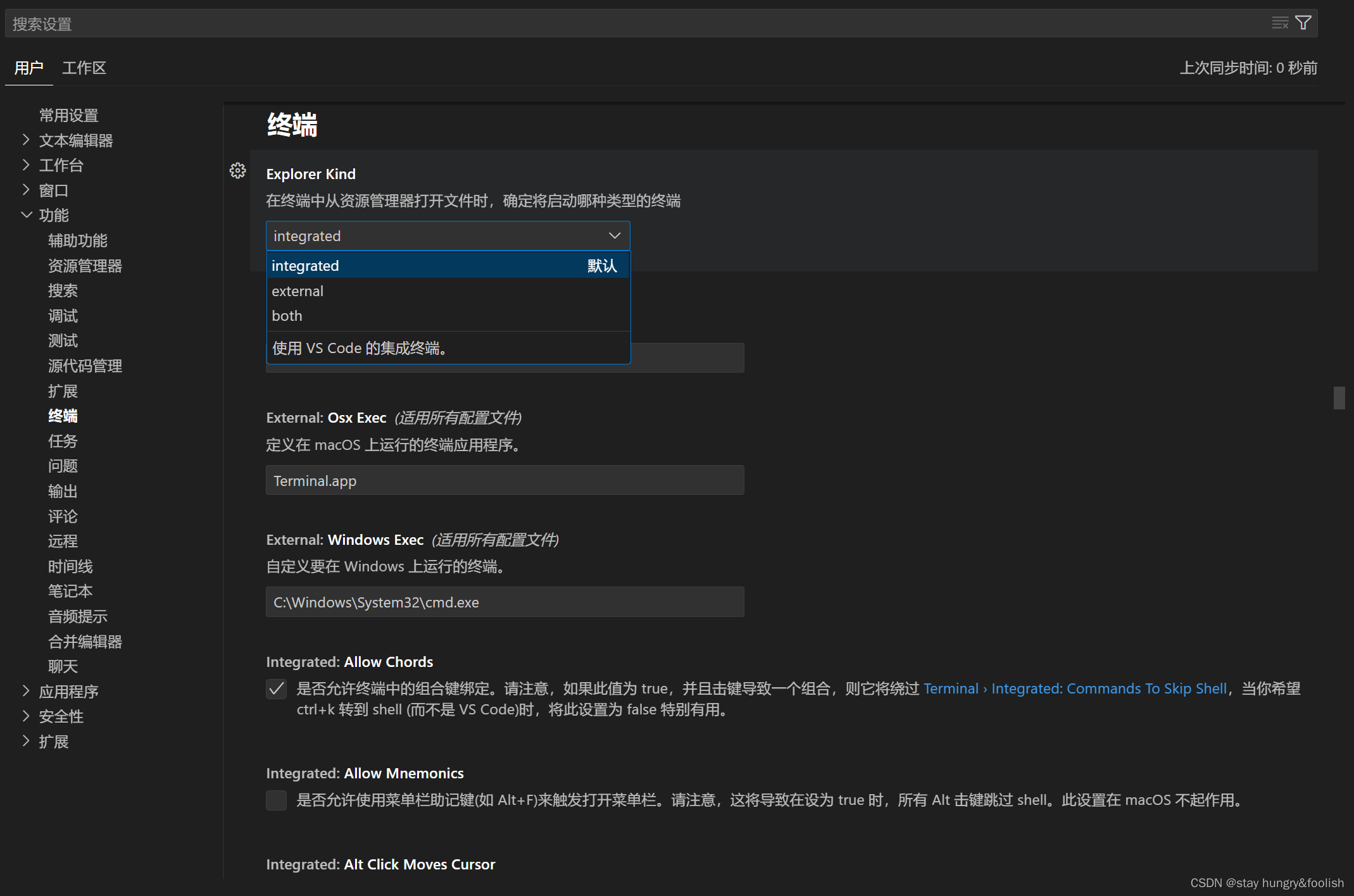Click the gear icon beside Explorer Kind setting
This screenshot has height=896, width=1354.
pos(237,171)
